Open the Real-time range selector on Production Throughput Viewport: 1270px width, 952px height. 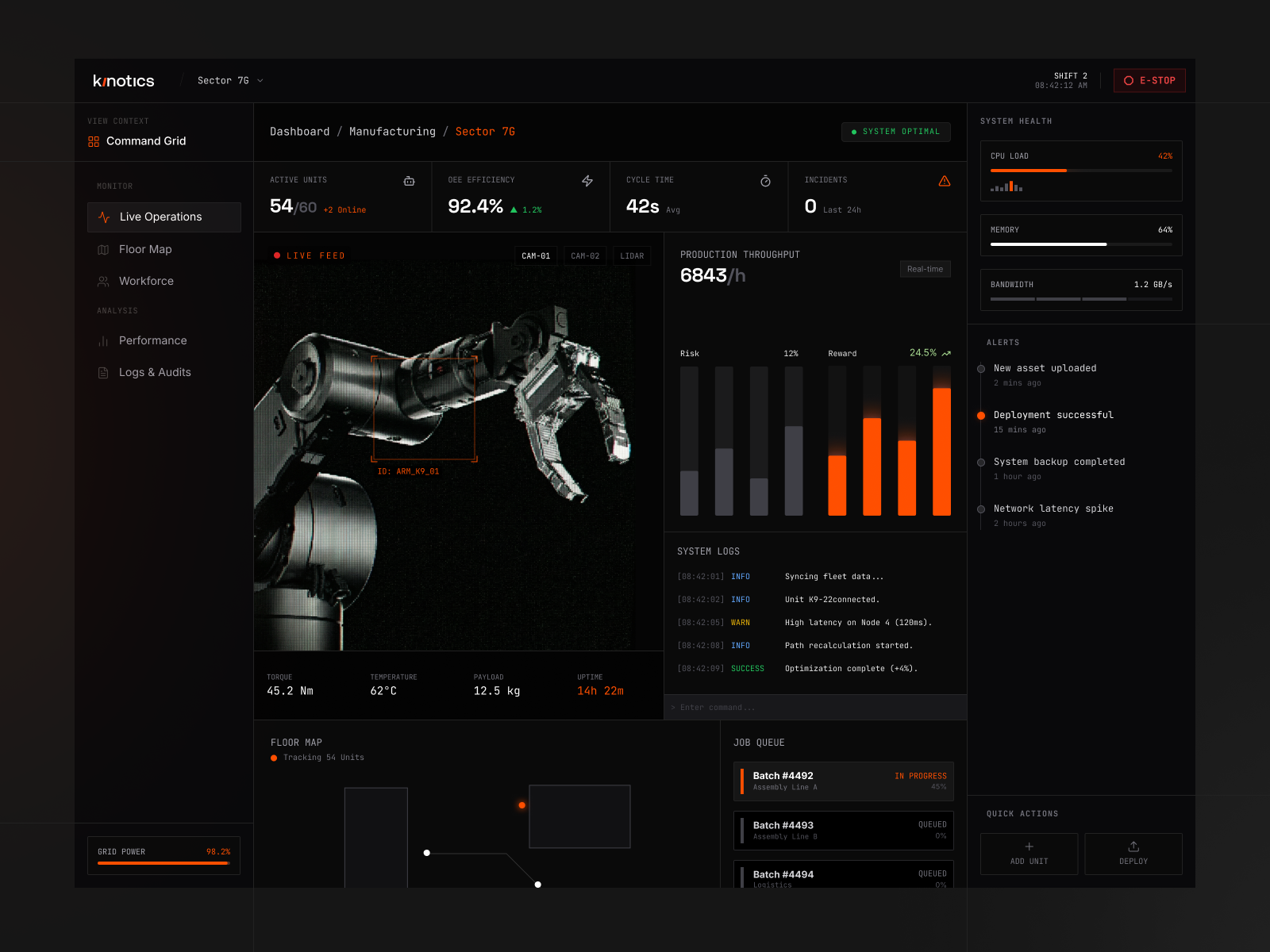[x=925, y=269]
